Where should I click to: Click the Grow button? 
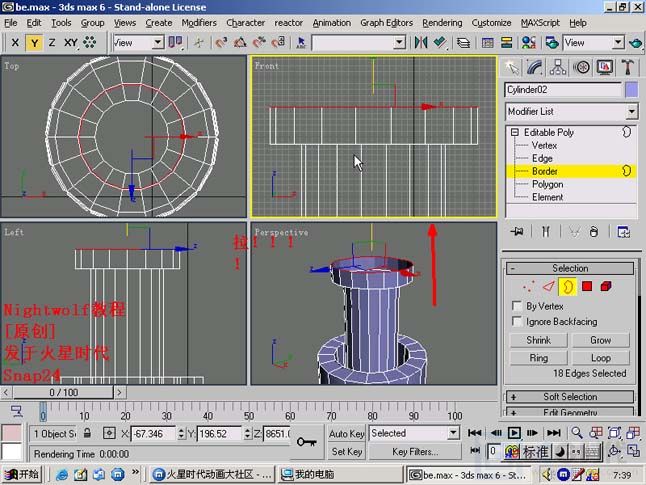tap(601, 340)
